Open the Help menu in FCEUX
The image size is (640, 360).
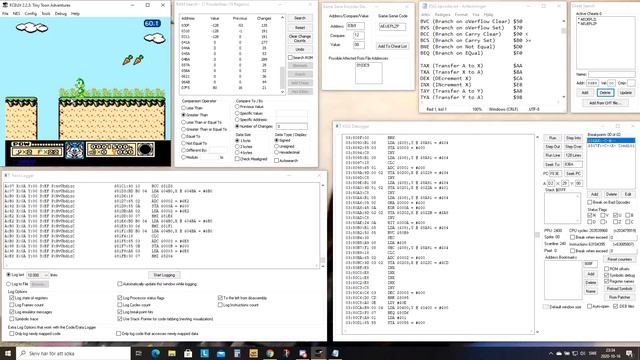coord(76,13)
